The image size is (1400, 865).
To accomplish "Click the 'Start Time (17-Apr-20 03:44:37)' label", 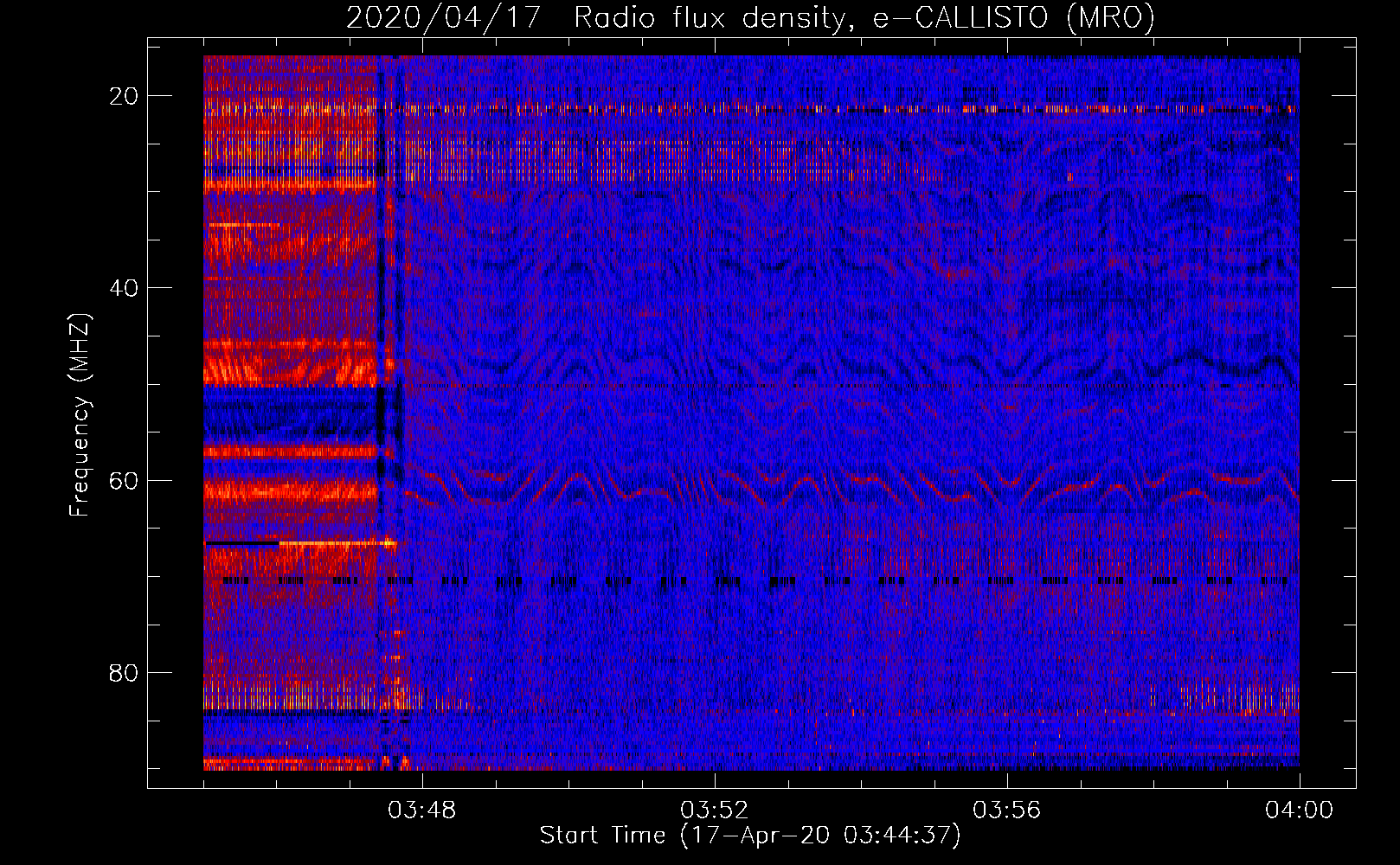I will coord(750,836).
